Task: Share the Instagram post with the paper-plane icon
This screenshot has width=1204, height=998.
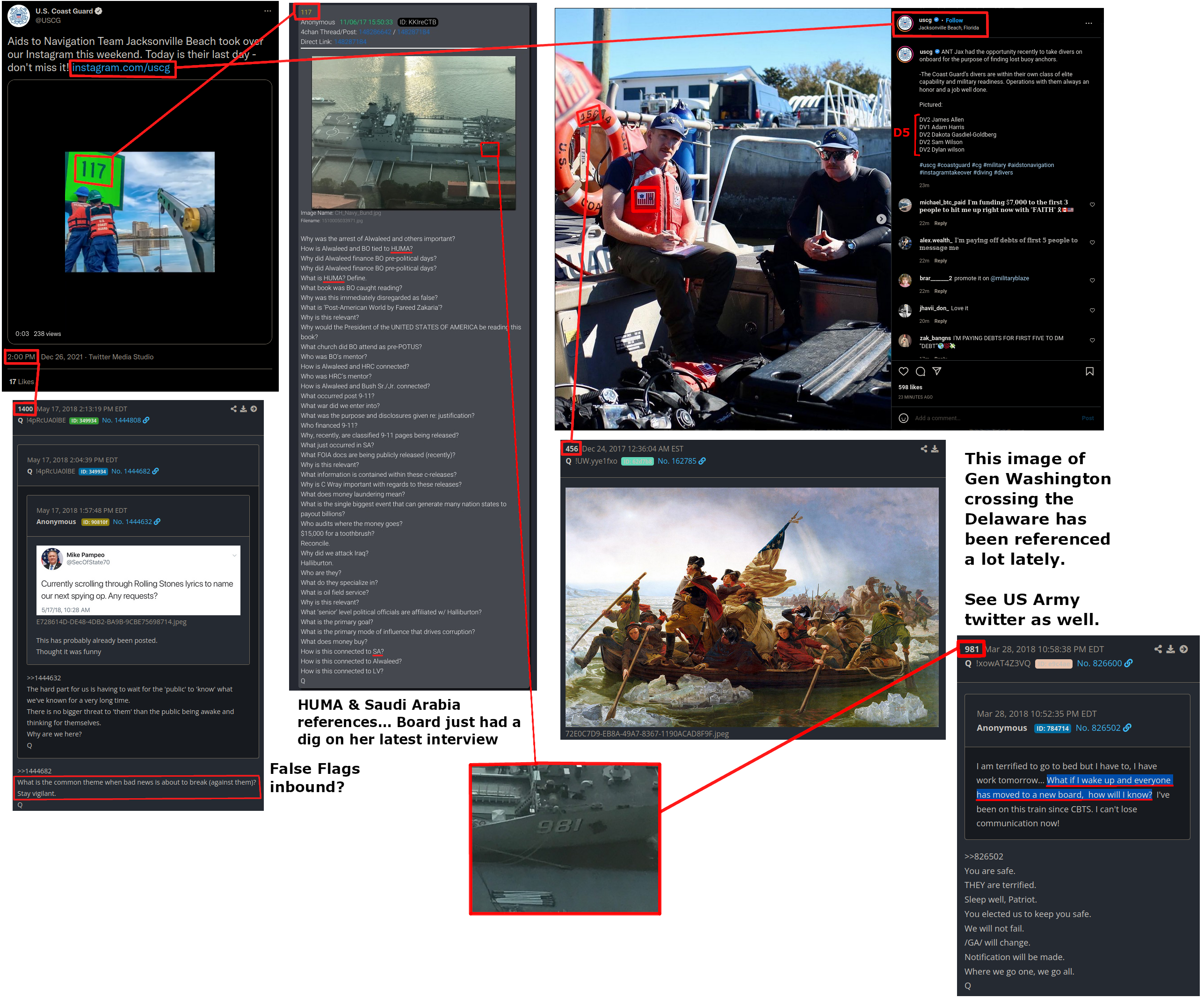Action: (937, 372)
